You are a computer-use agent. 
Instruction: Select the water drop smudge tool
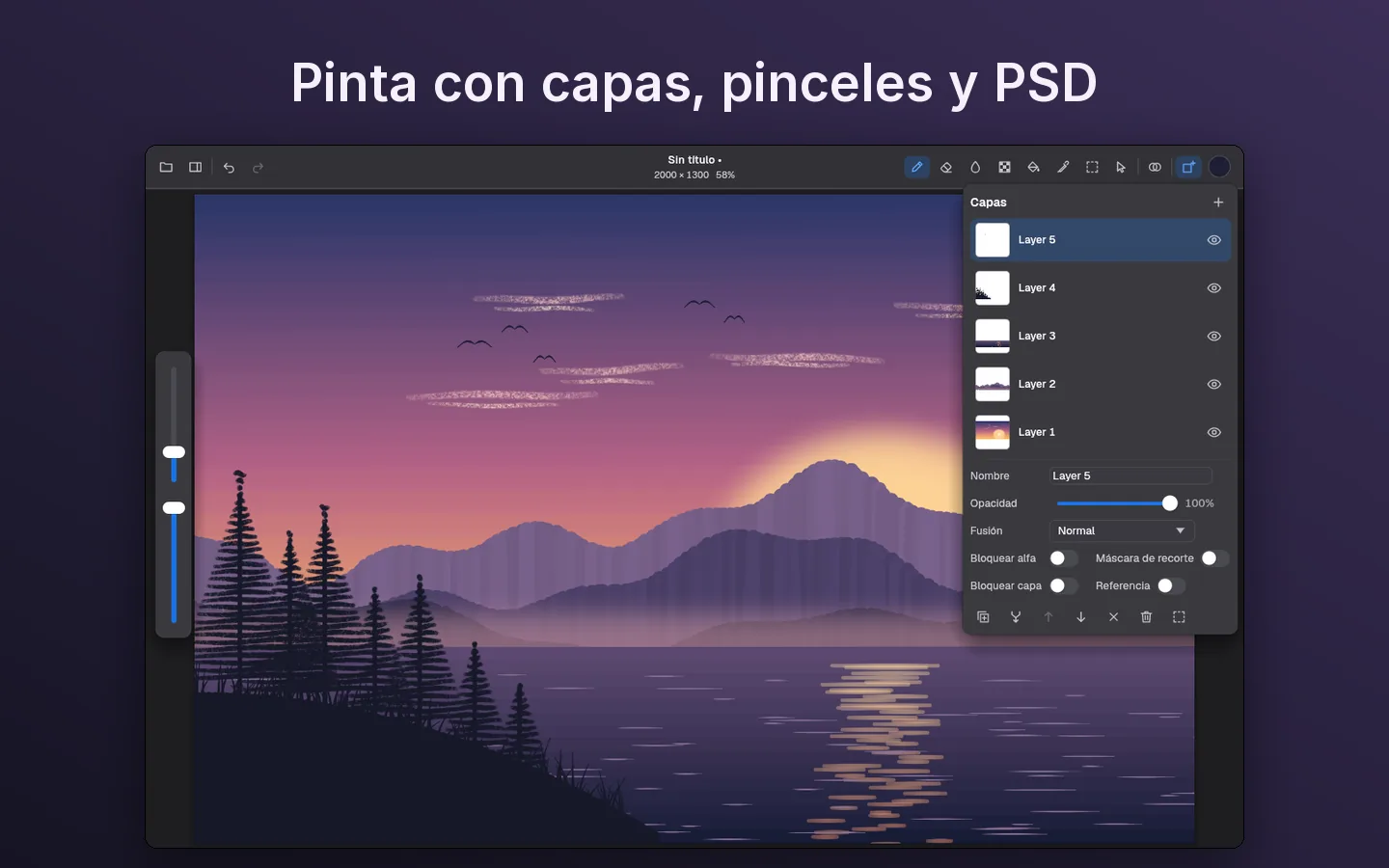[975, 167]
